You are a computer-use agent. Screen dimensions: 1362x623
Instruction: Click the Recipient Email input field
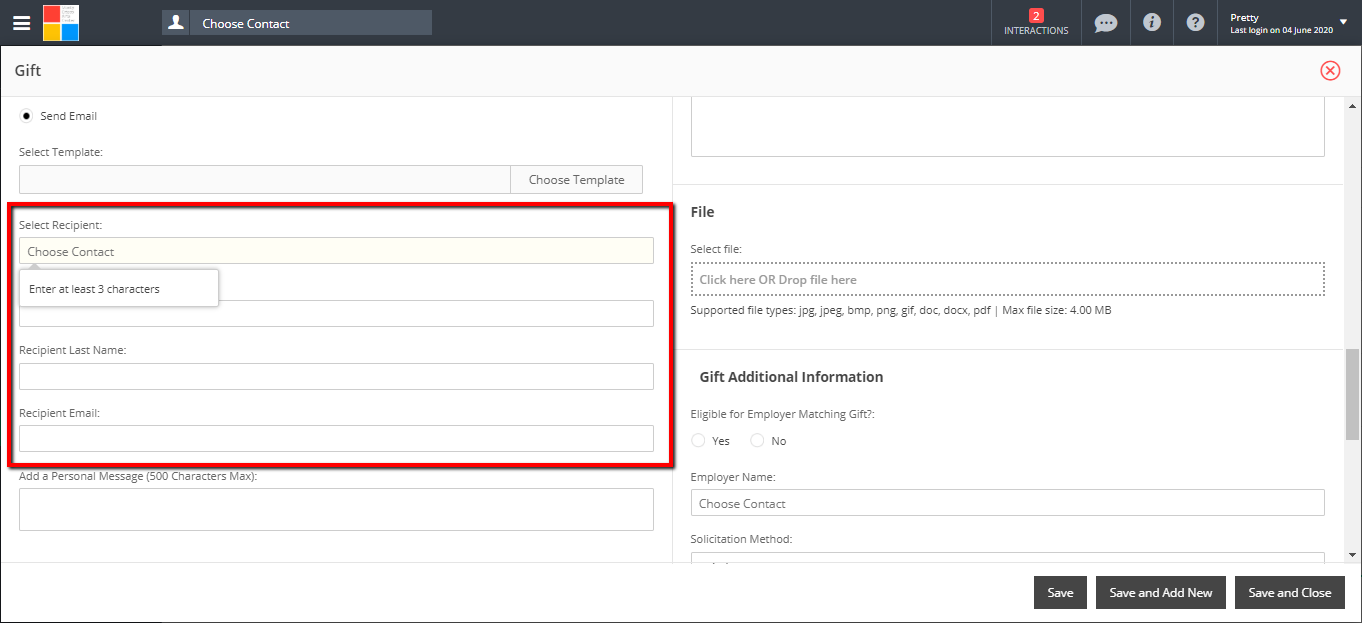(x=336, y=438)
